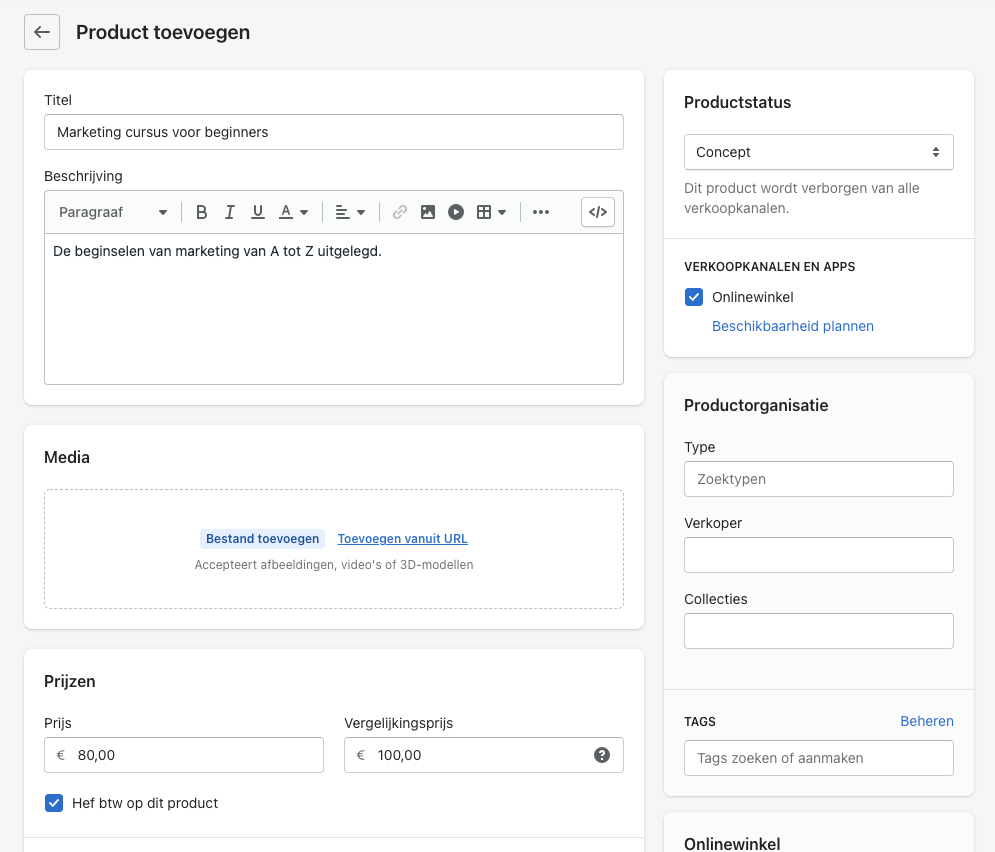
Task: Click the back arrow next to Product toevoegen
Action: point(42,32)
